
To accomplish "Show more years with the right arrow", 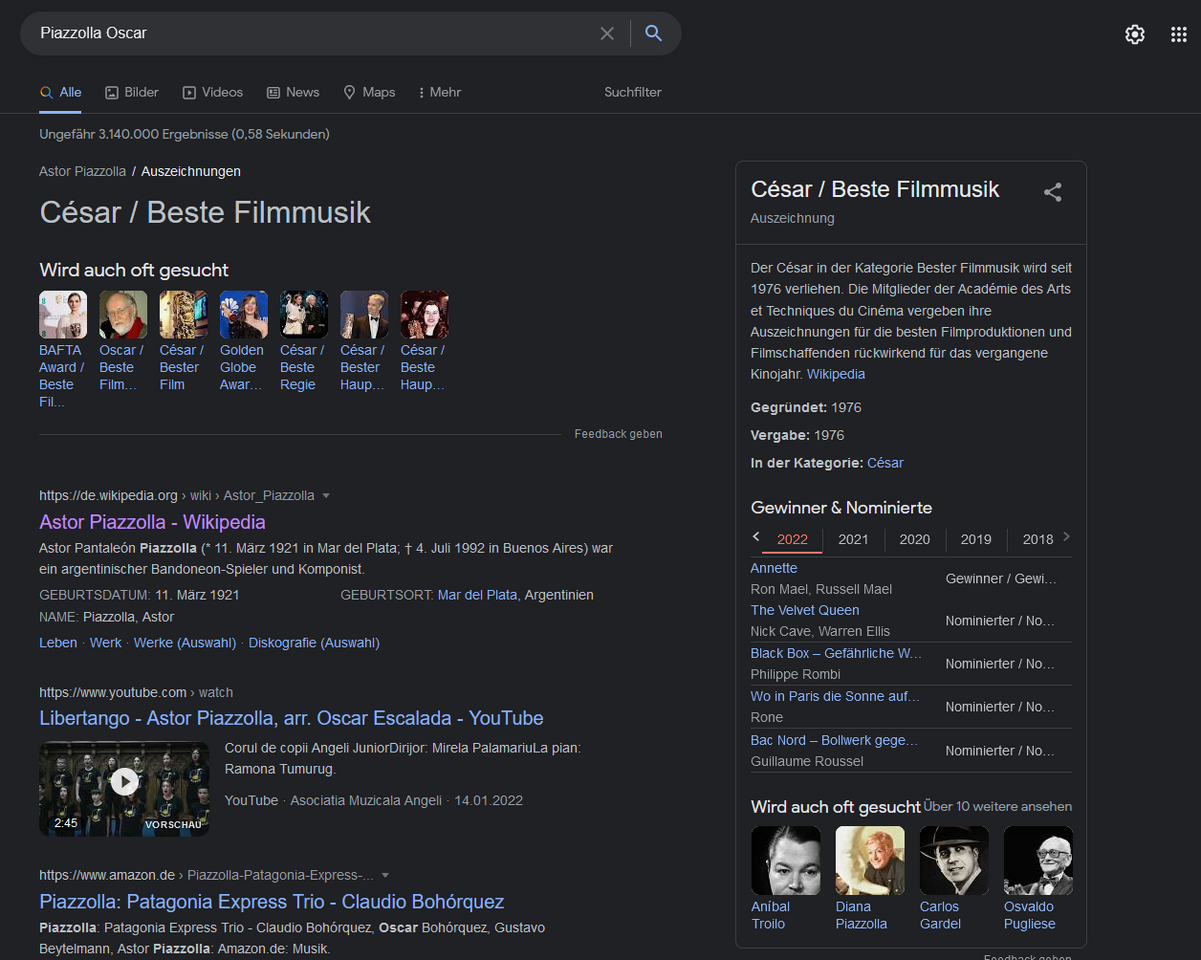I will 1066,537.
